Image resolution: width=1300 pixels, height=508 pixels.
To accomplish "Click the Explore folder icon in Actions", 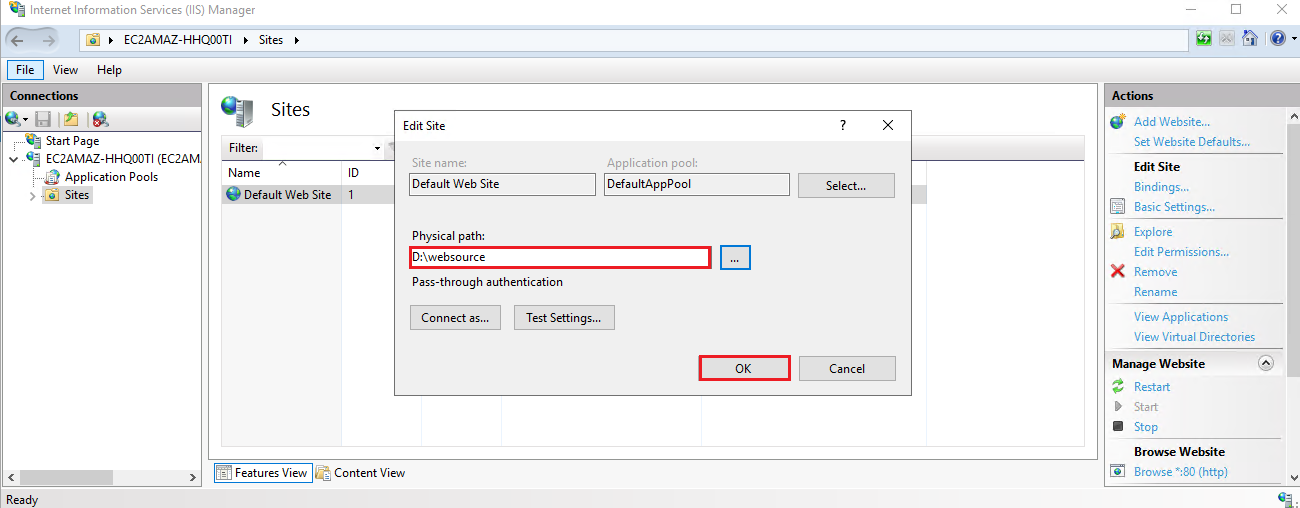I will (1118, 232).
